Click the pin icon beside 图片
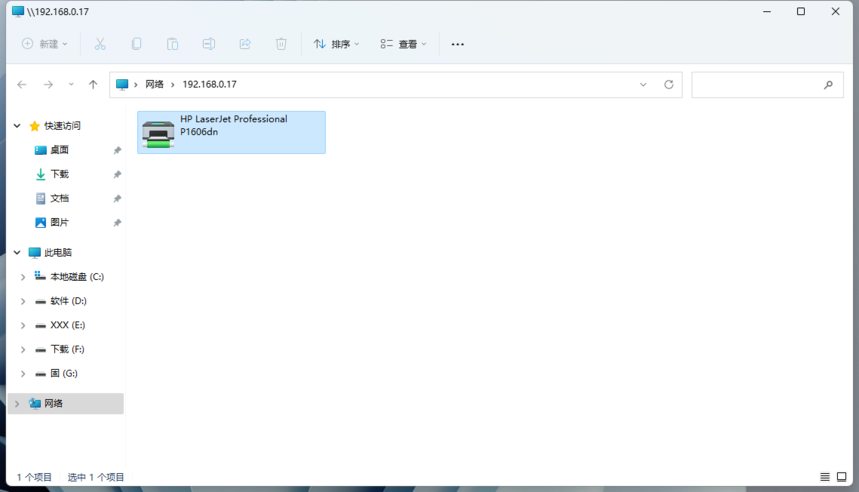 pos(117,222)
